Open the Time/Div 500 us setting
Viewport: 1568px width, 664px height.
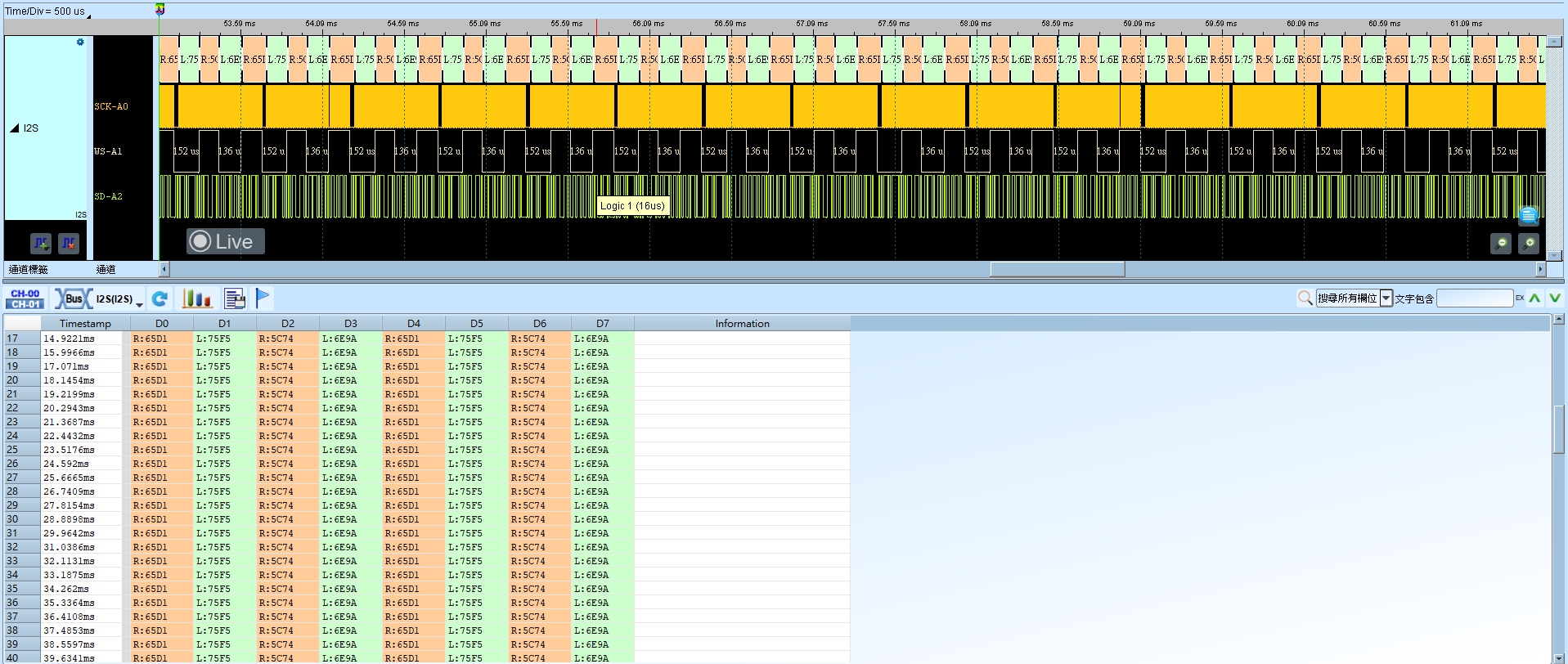click(x=47, y=11)
